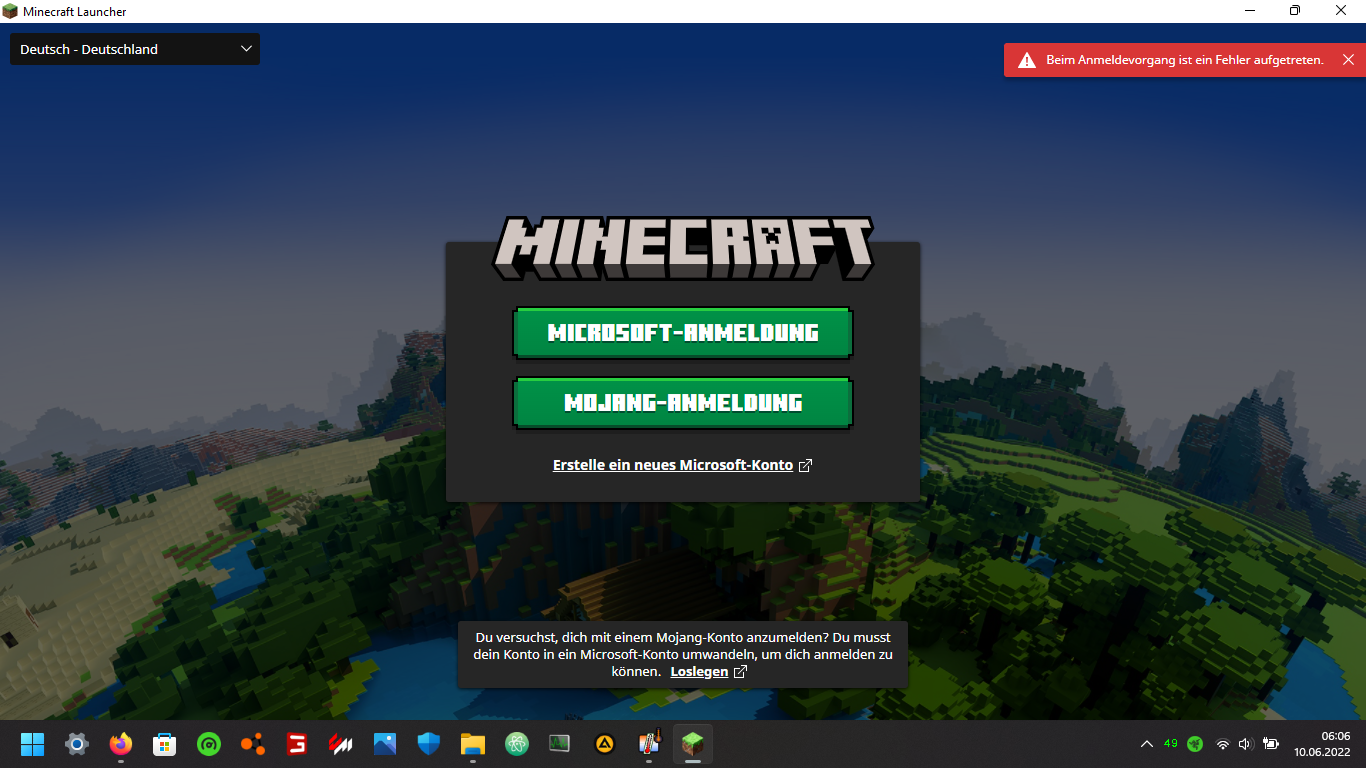Click the Minecraft logo above the login buttons
This screenshot has width=1366, height=768.
tap(683, 248)
